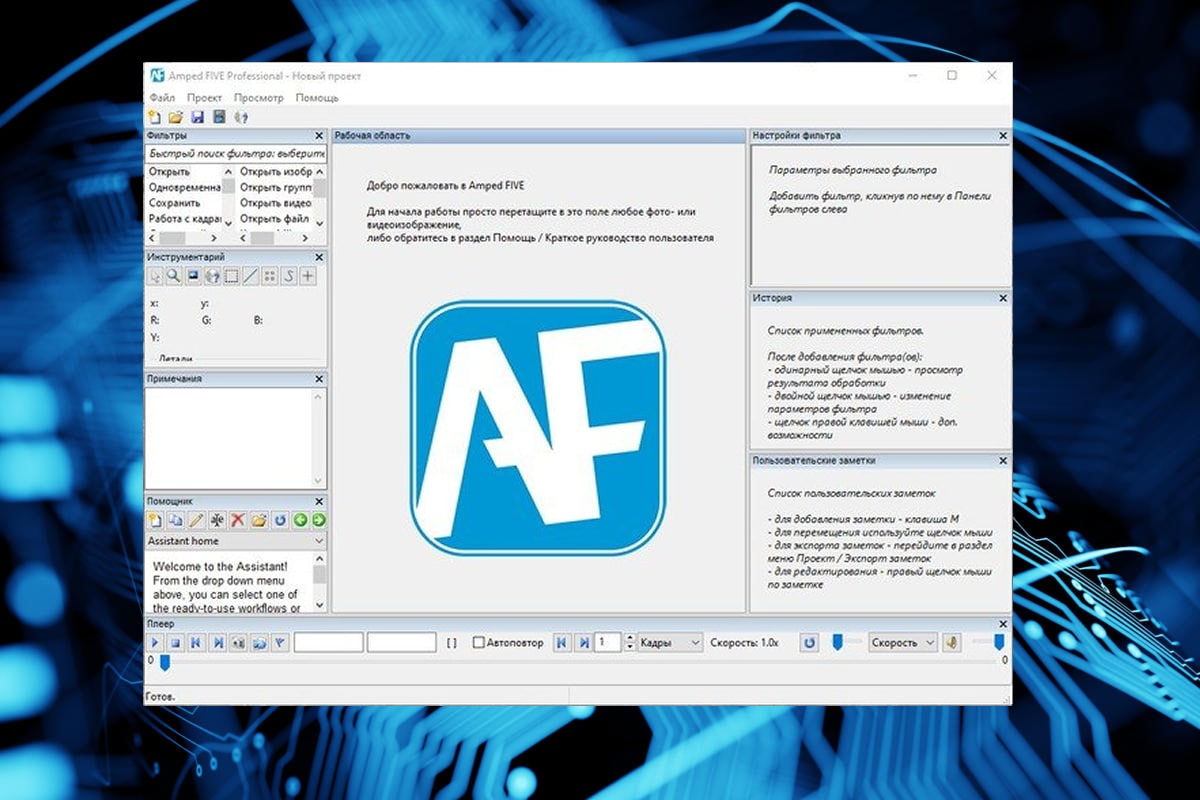Open the Assistant home dropdown
Image resolution: width=1200 pixels, height=800 pixels.
point(236,541)
